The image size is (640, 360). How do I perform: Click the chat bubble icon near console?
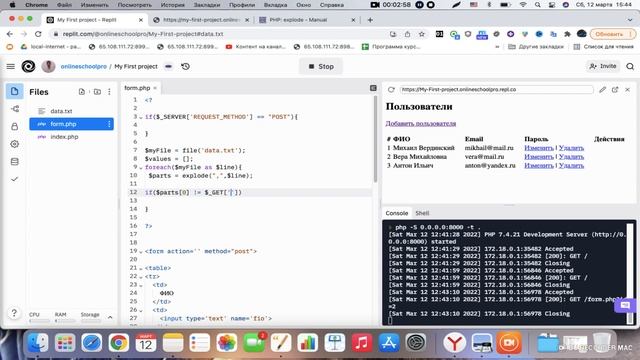point(625,305)
